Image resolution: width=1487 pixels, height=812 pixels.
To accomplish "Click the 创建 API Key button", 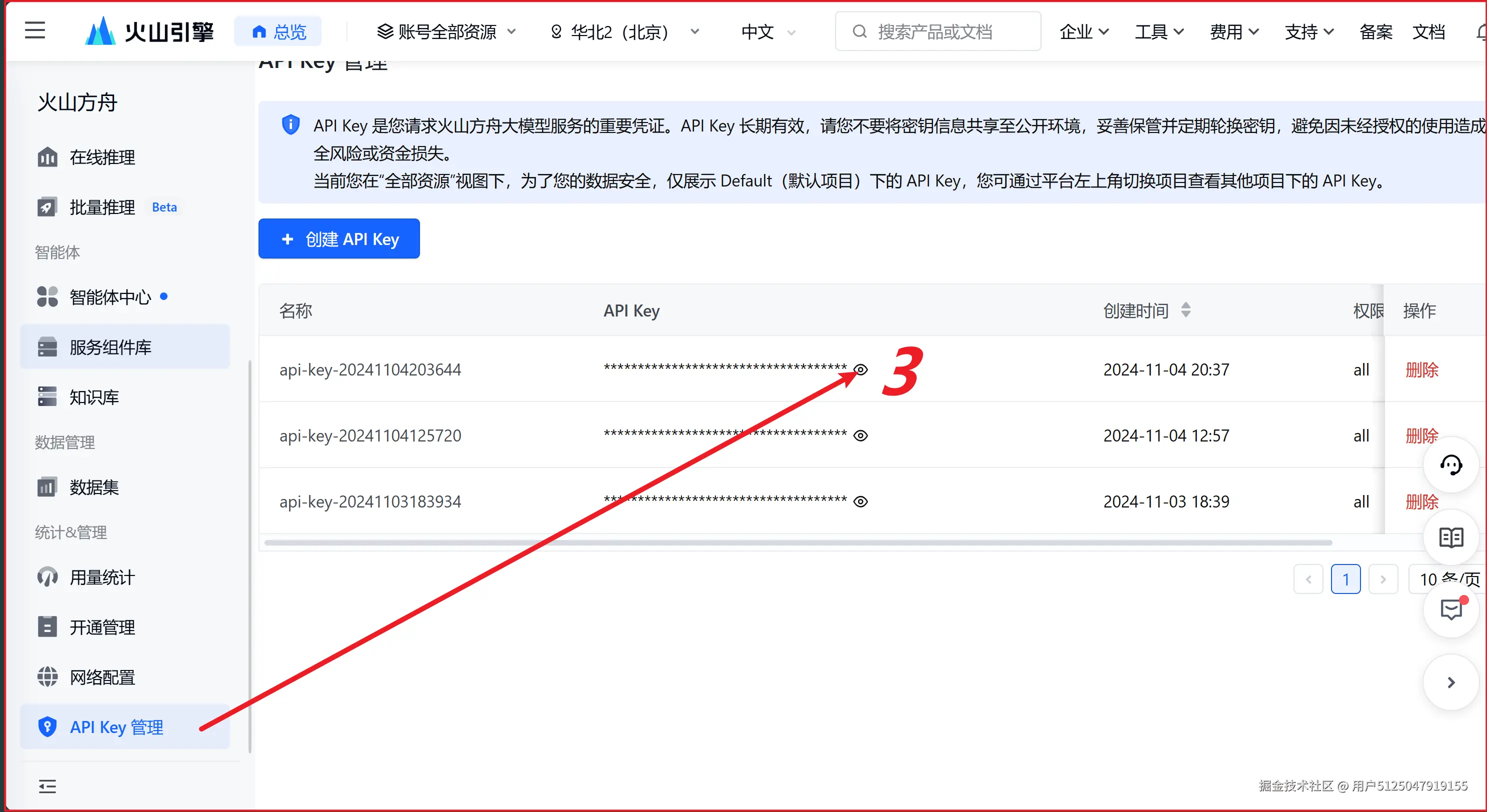I will (339, 239).
